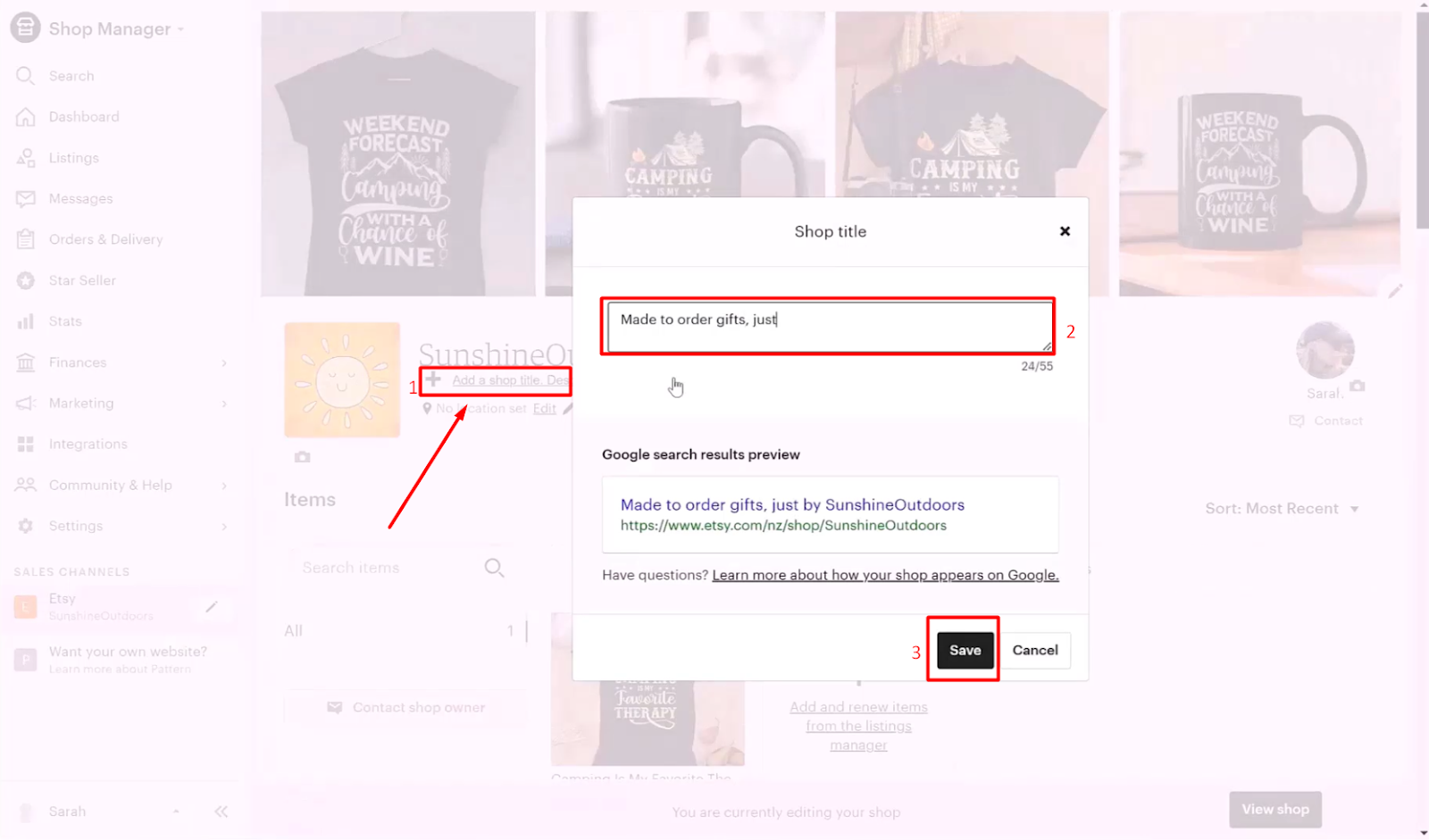This screenshot has height=840, width=1429.
Task: Click the Settings gear icon
Action: click(25, 526)
